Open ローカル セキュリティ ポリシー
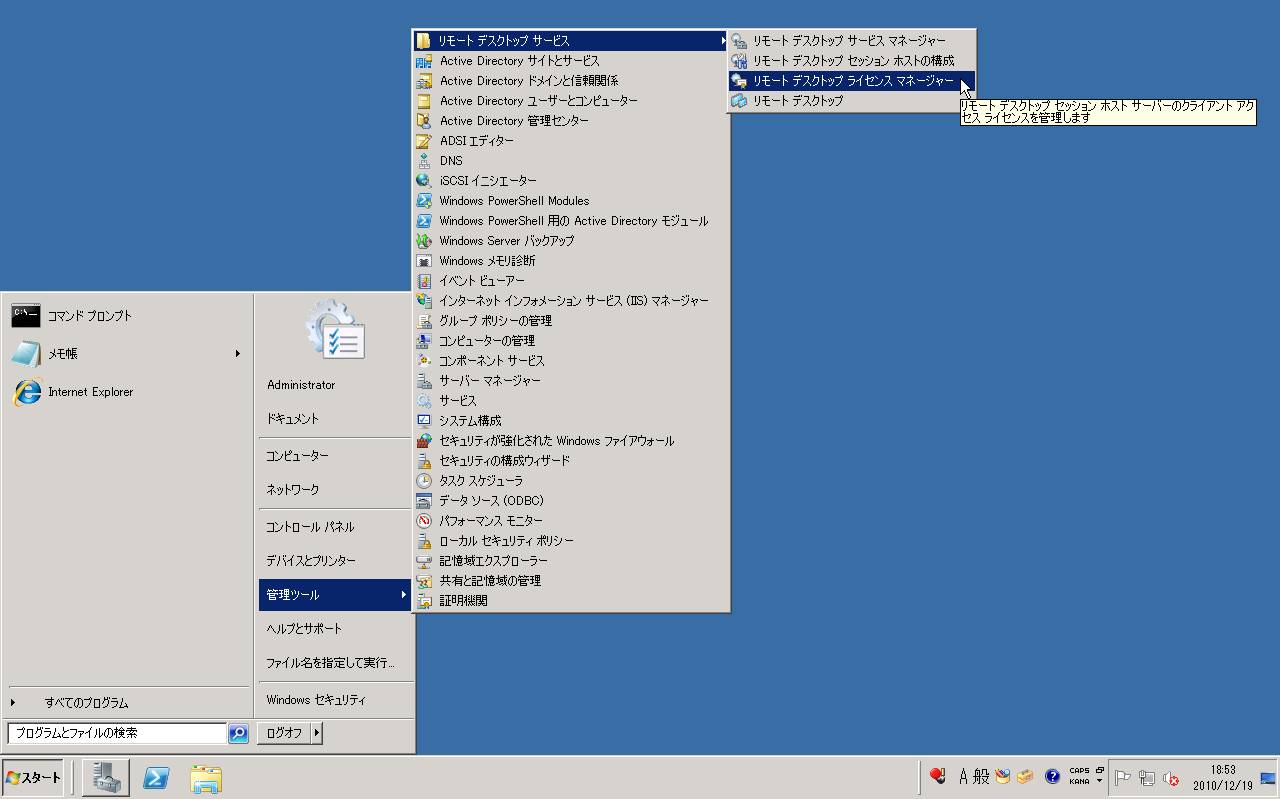Screen dimensions: 1280x799 click(571, 541)
